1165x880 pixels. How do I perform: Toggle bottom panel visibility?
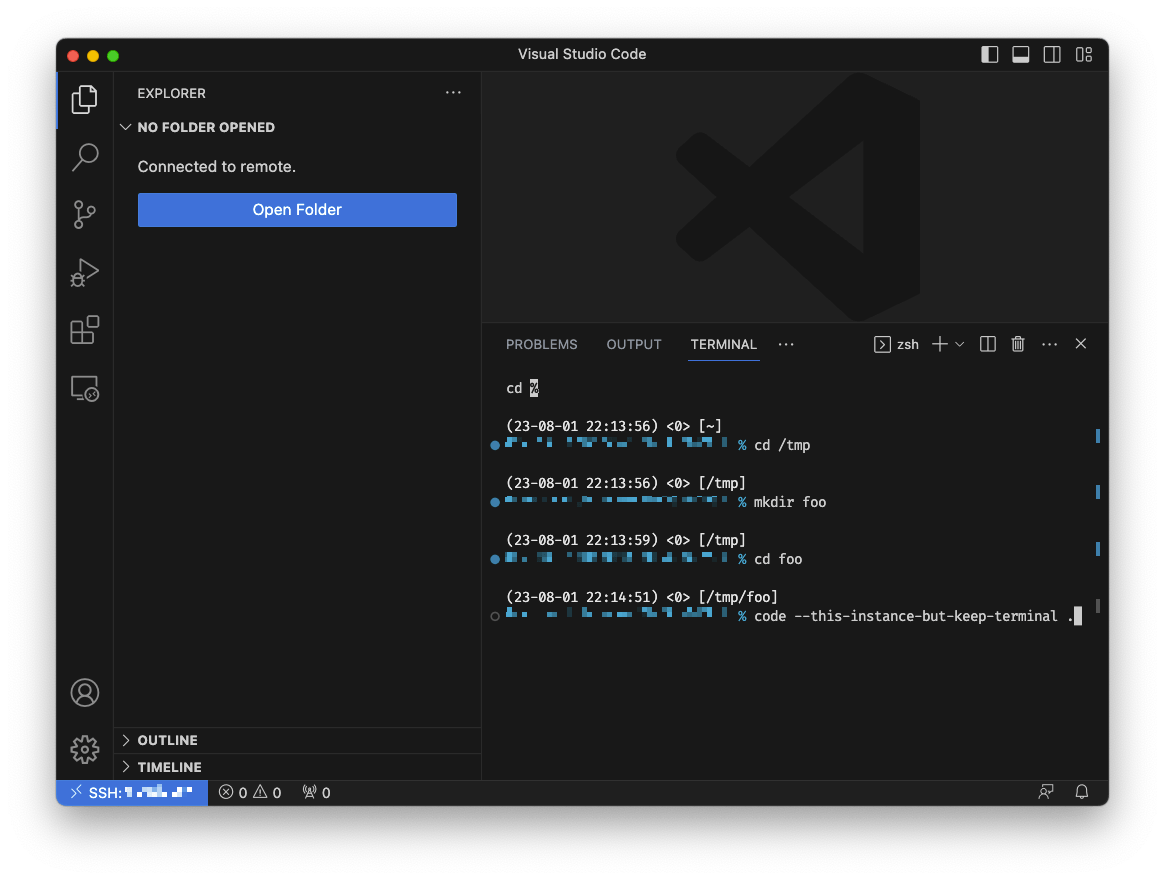click(1021, 54)
